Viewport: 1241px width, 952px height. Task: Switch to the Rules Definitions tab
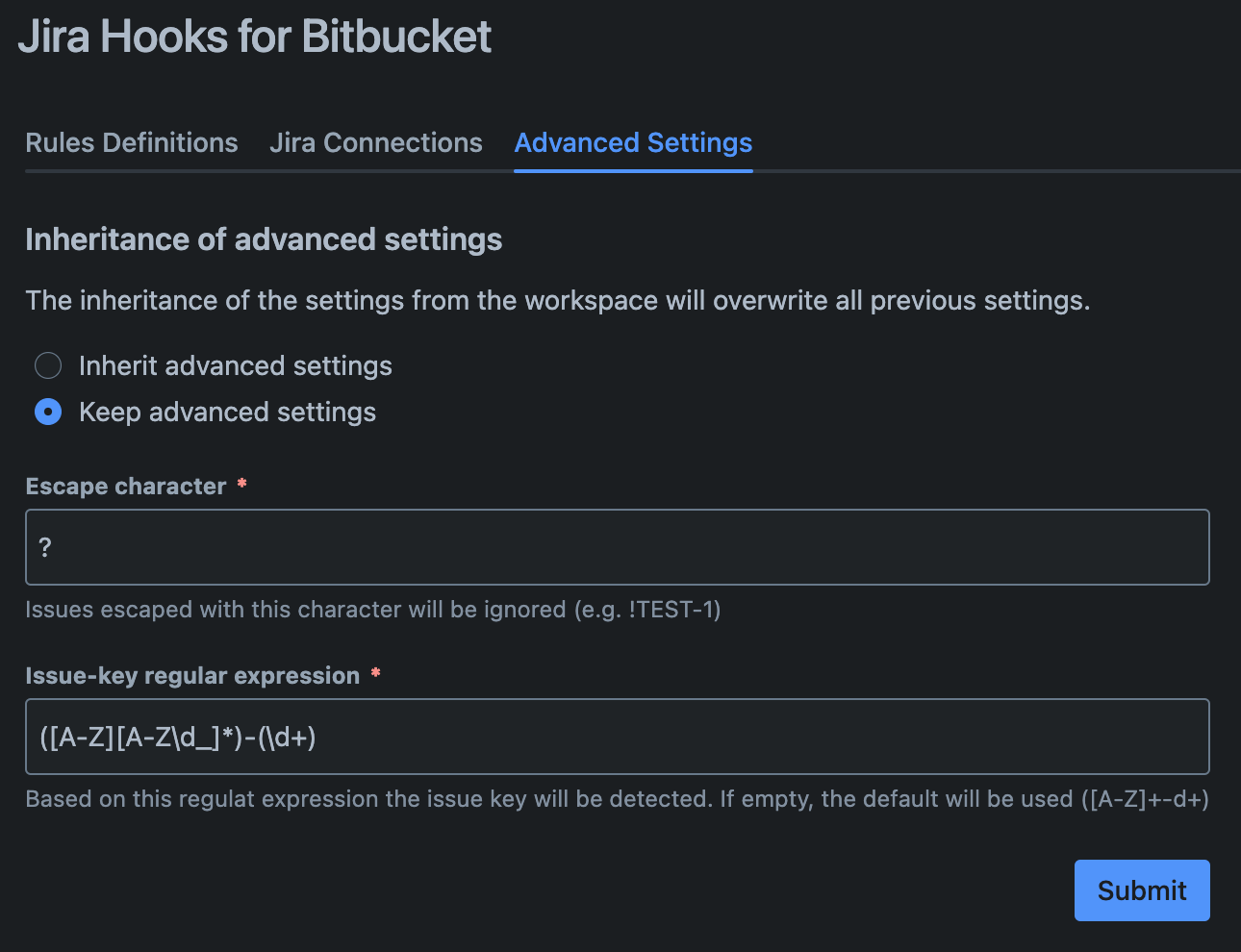[132, 143]
